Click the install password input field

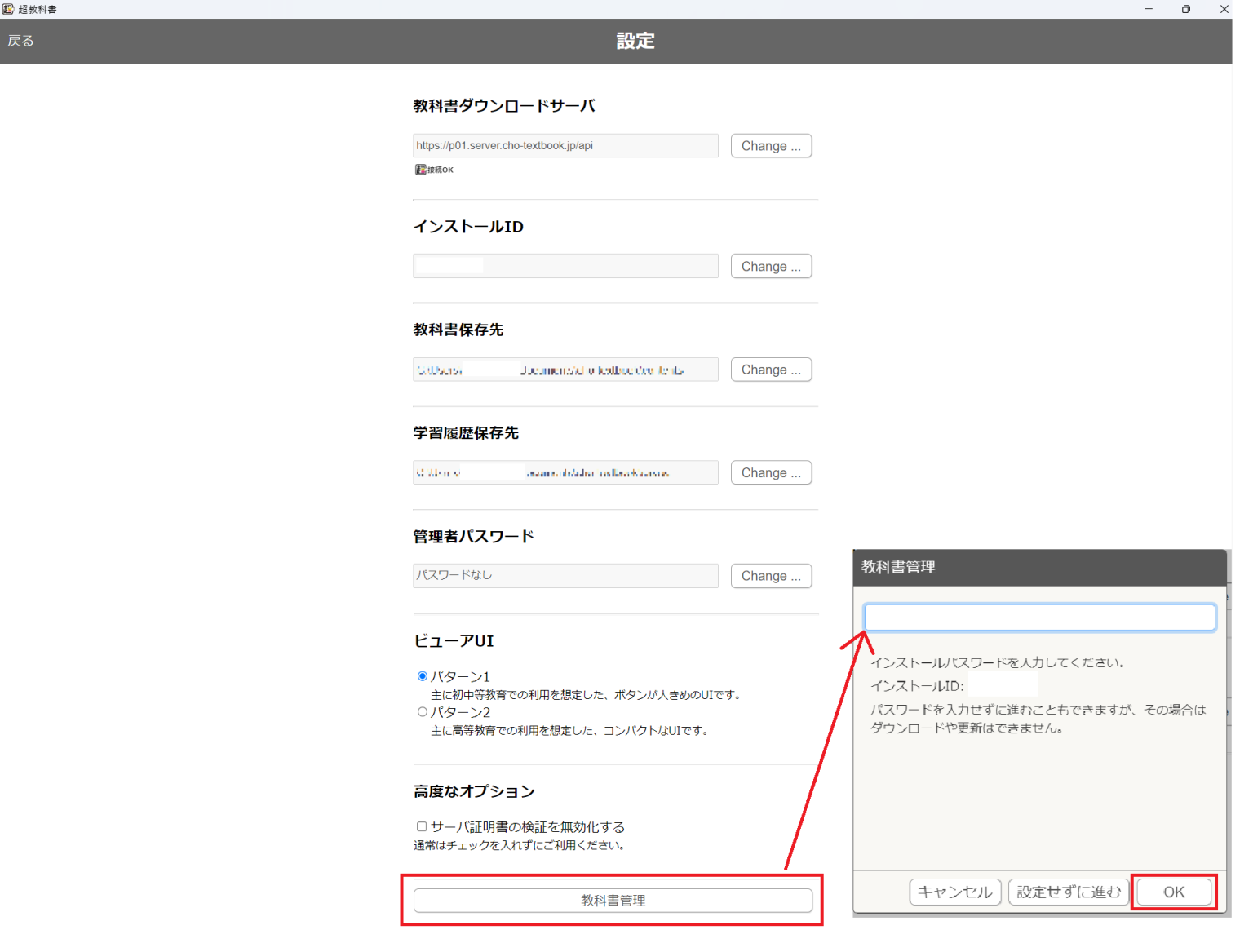click(1039, 618)
